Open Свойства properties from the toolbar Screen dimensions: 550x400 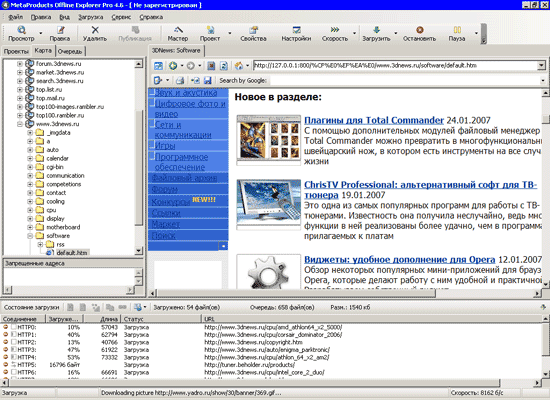[x=254, y=30]
